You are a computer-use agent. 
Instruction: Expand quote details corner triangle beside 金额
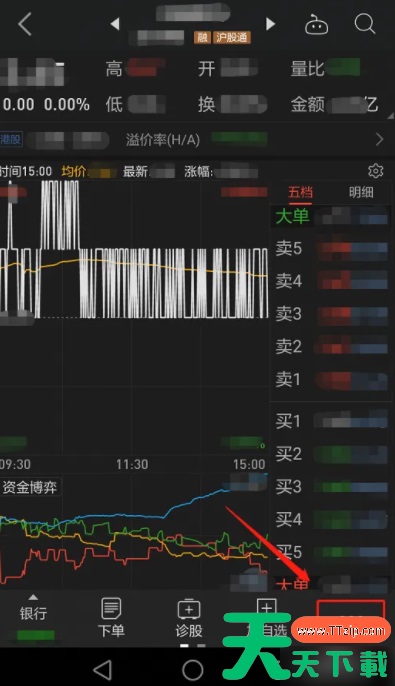390,116
